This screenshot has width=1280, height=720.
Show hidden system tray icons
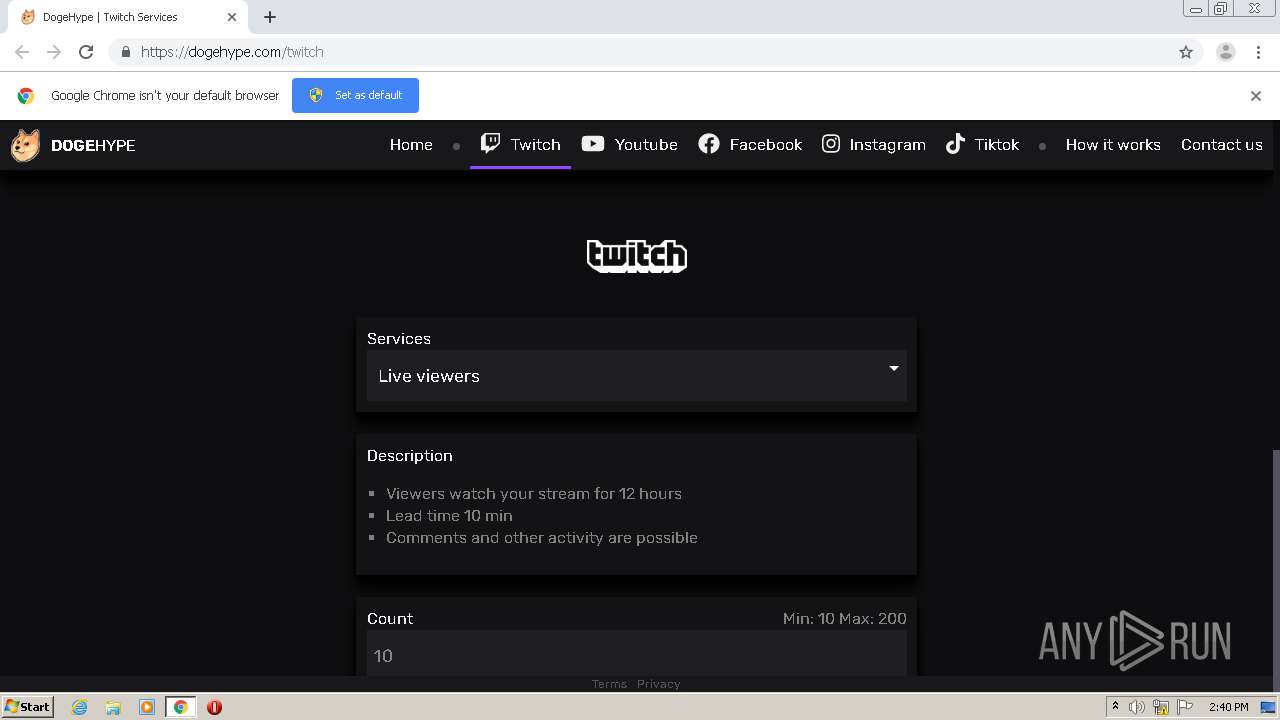point(1115,707)
